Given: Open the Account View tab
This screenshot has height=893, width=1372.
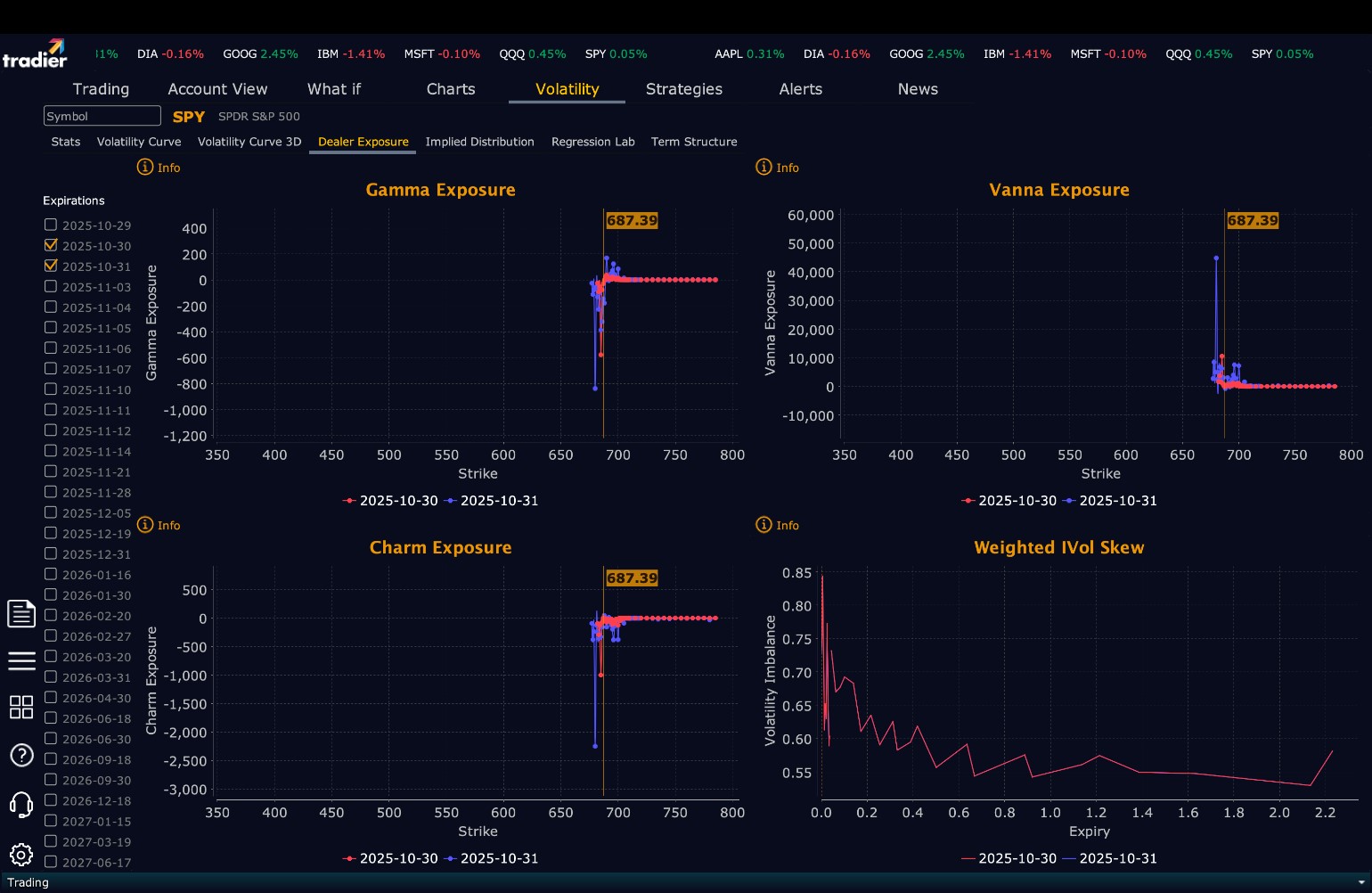Looking at the screenshot, I should click(x=217, y=89).
